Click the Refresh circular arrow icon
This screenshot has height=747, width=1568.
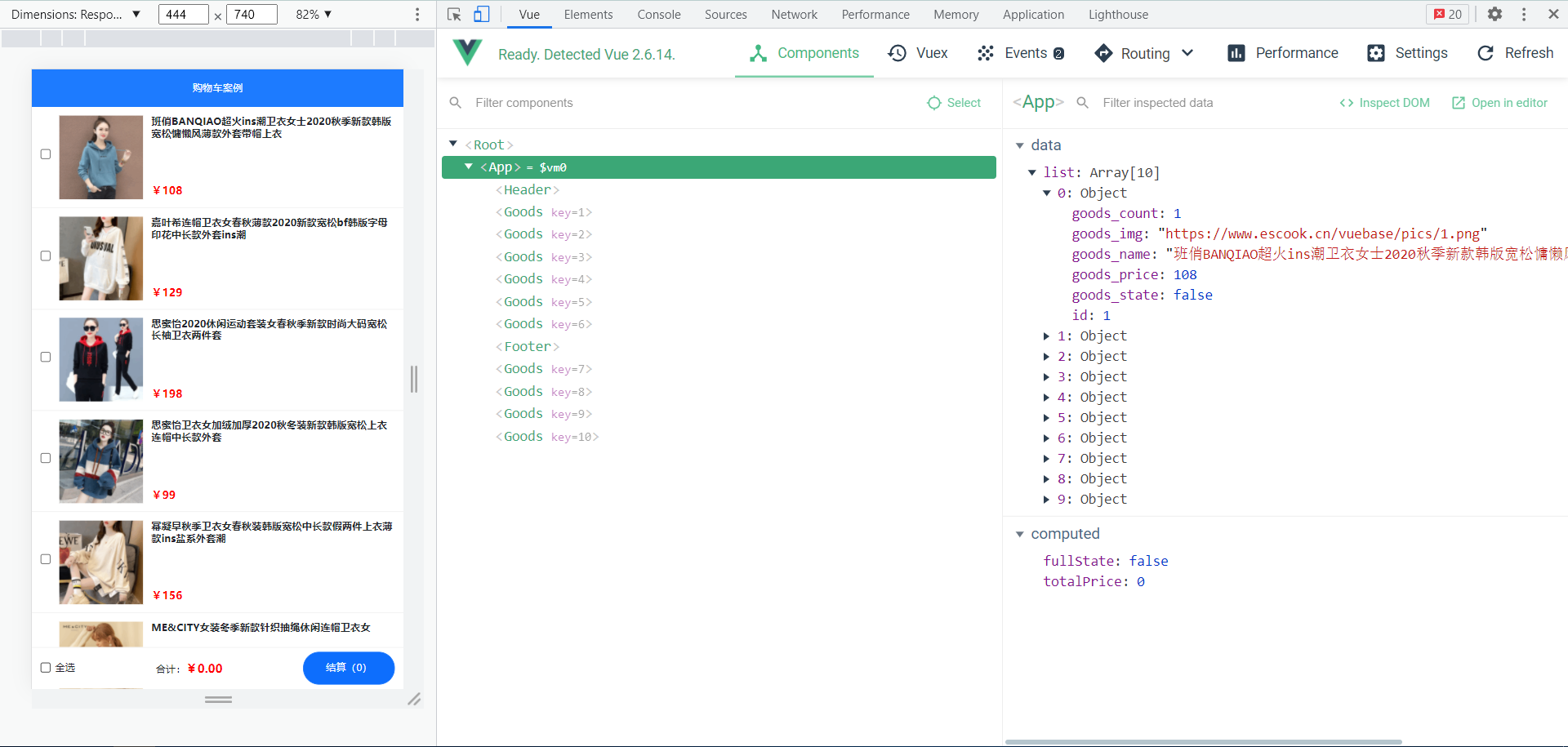(x=1486, y=53)
